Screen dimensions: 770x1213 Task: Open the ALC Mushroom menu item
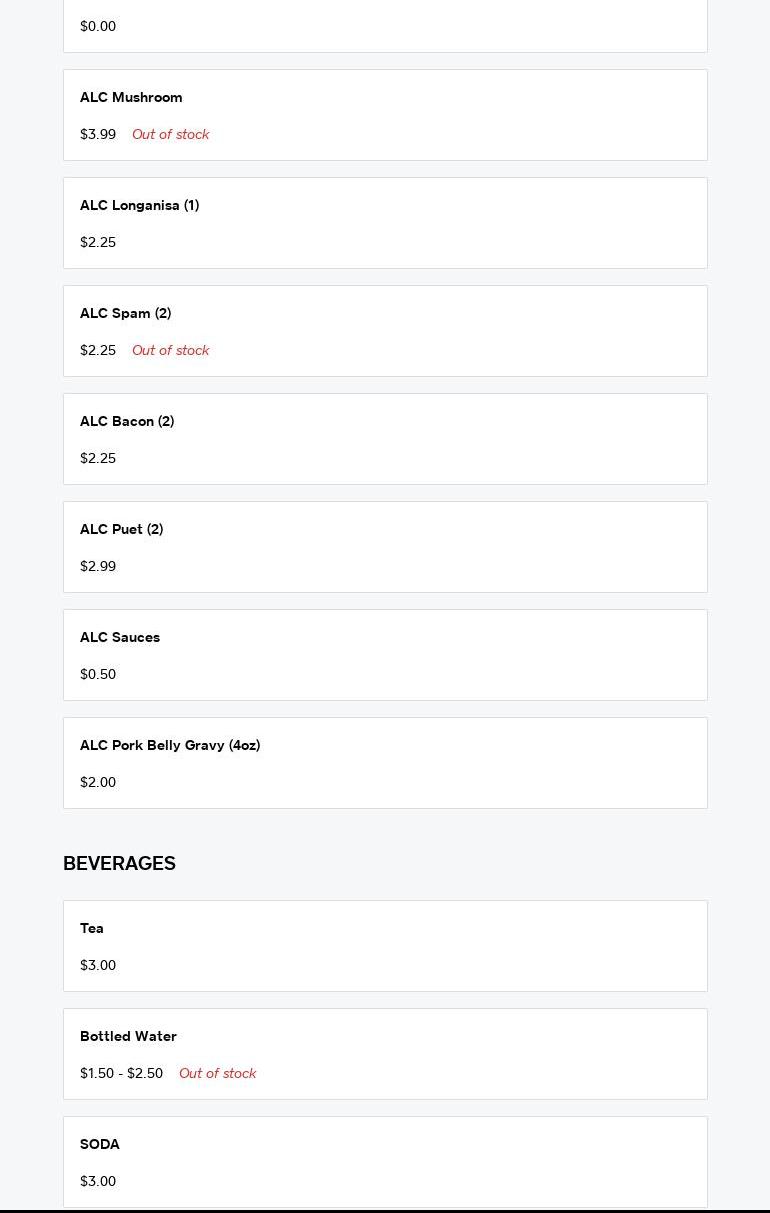coord(131,98)
